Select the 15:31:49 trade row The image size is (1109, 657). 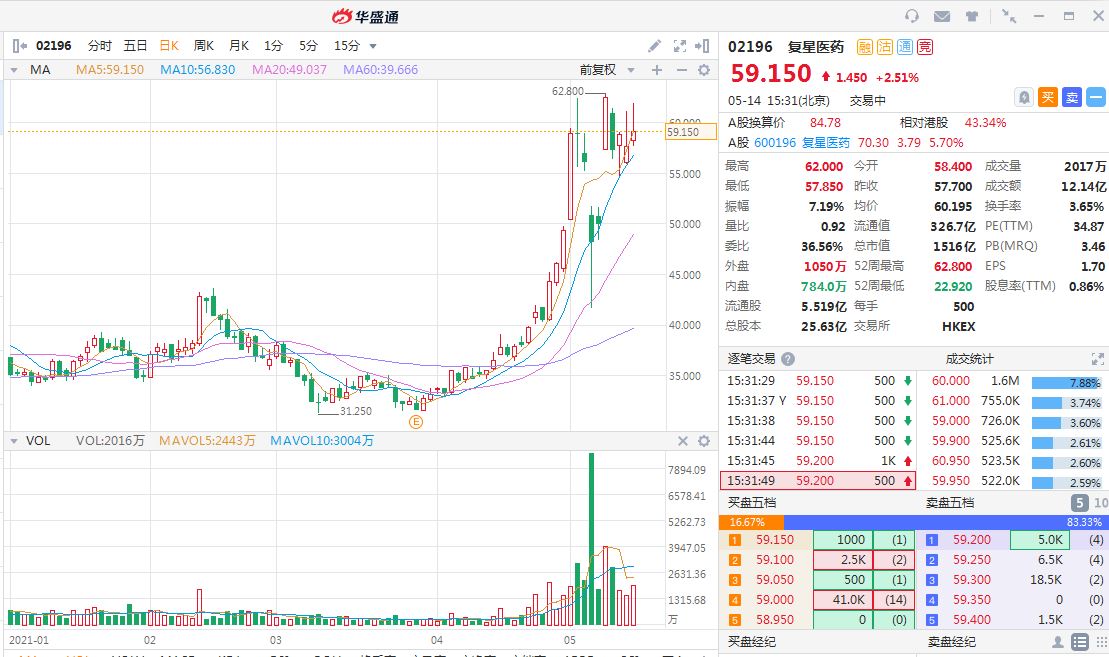tap(818, 481)
